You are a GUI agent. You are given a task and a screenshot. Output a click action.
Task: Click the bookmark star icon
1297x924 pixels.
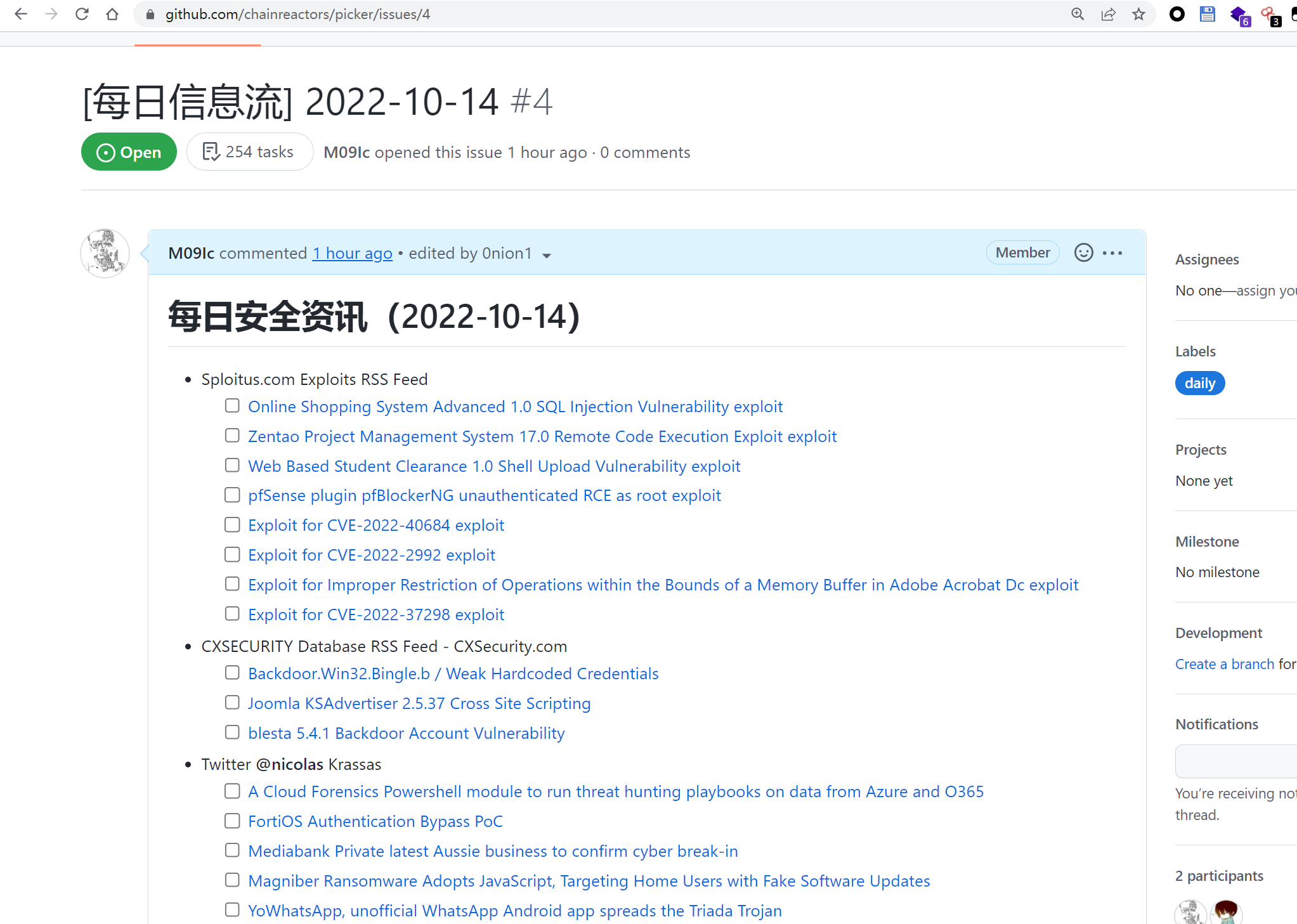click(x=1138, y=14)
